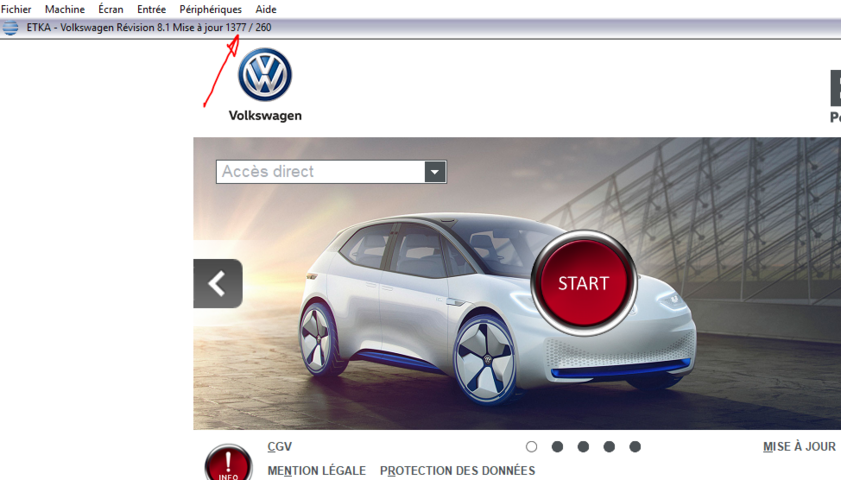Select the fifth carousel dot
841x480 pixels.
[x=635, y=447]
